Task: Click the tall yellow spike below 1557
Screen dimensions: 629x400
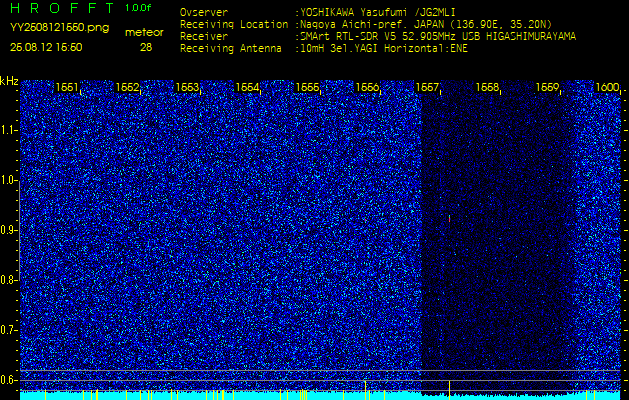Action: [x=449, y=390]
